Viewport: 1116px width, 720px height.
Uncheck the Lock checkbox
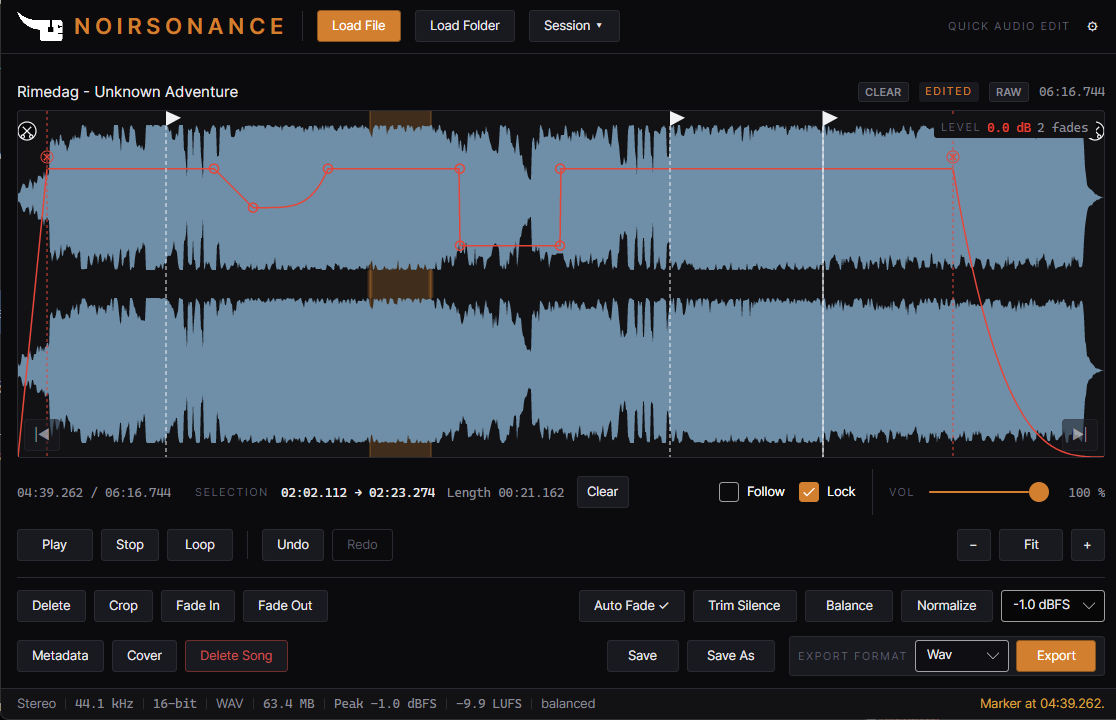809,492
